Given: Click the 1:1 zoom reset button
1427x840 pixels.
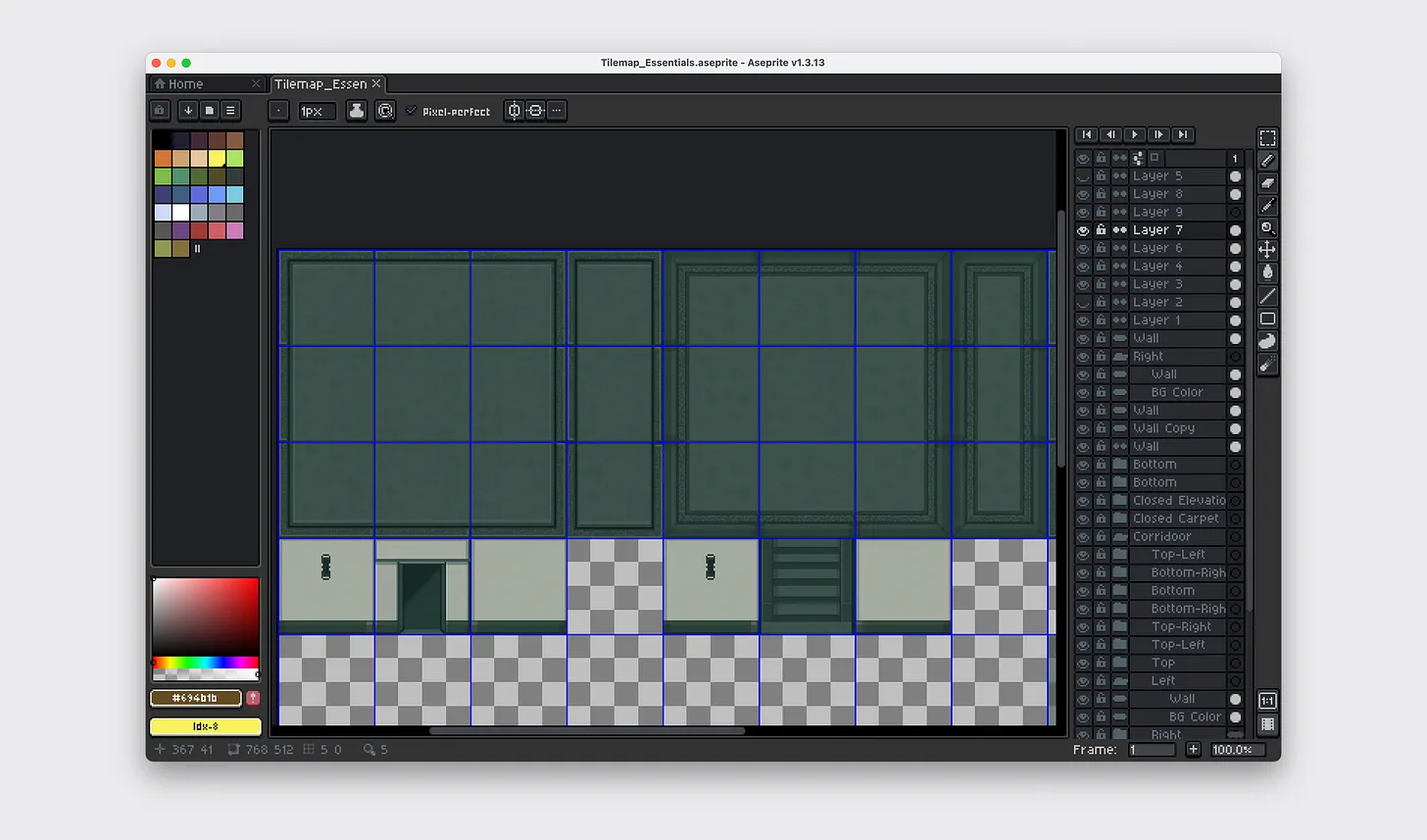Looking at the screenshot, I should 1265,700.
